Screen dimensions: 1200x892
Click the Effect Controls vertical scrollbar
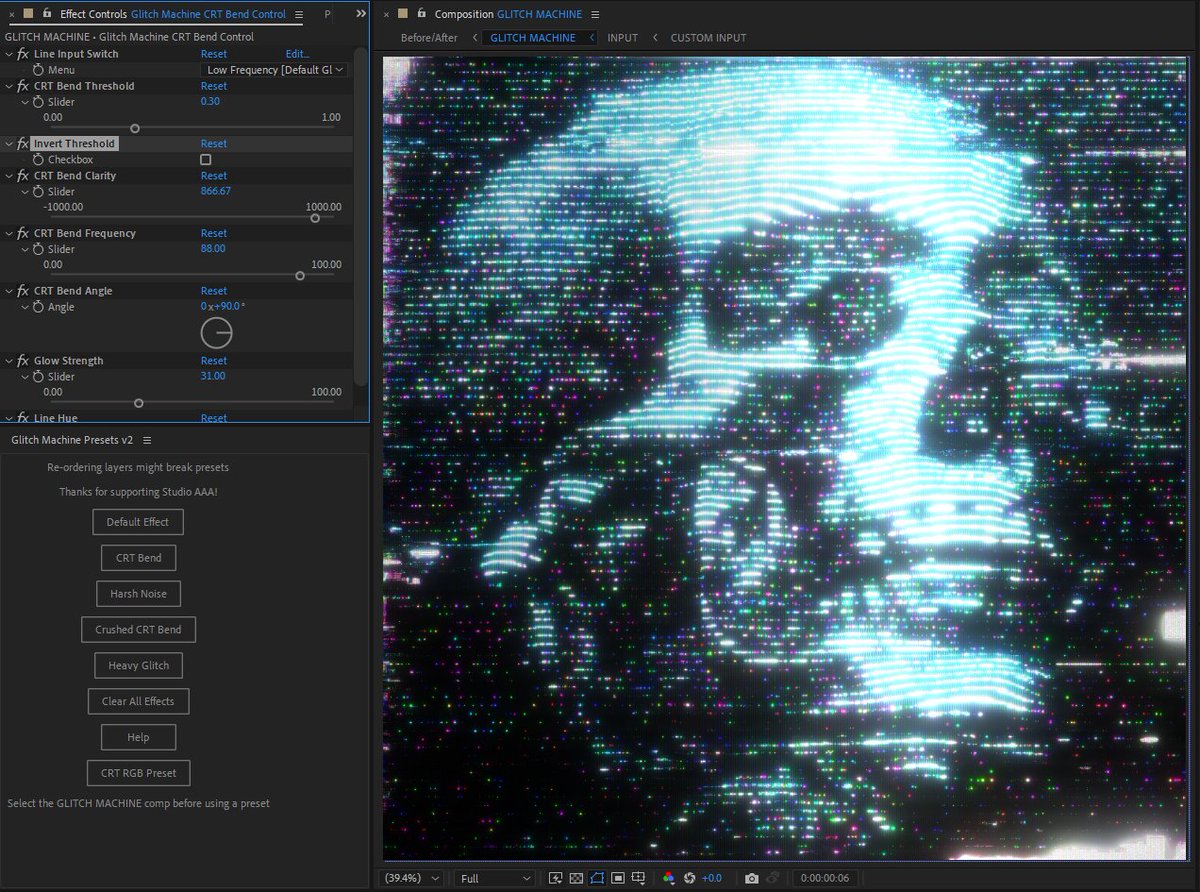[359, 216]
